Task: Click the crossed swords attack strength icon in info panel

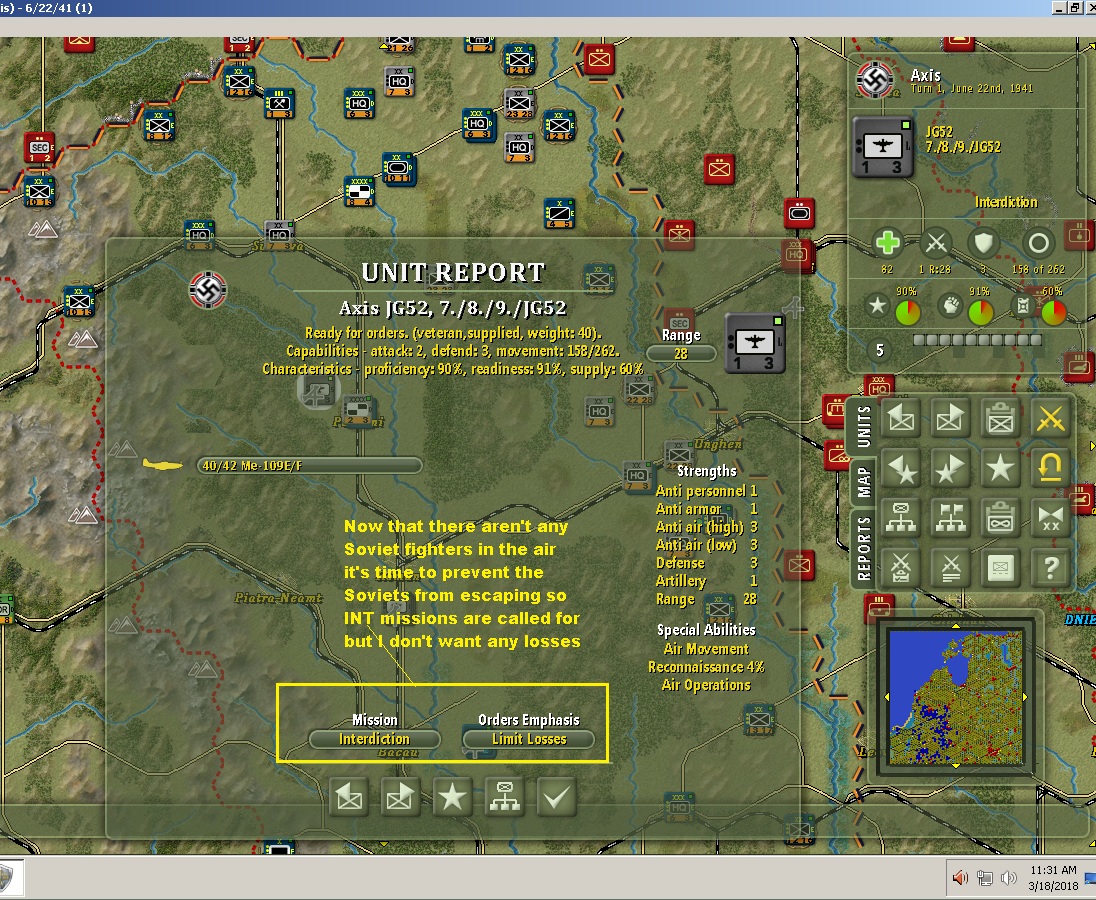Action: [936, 243]
